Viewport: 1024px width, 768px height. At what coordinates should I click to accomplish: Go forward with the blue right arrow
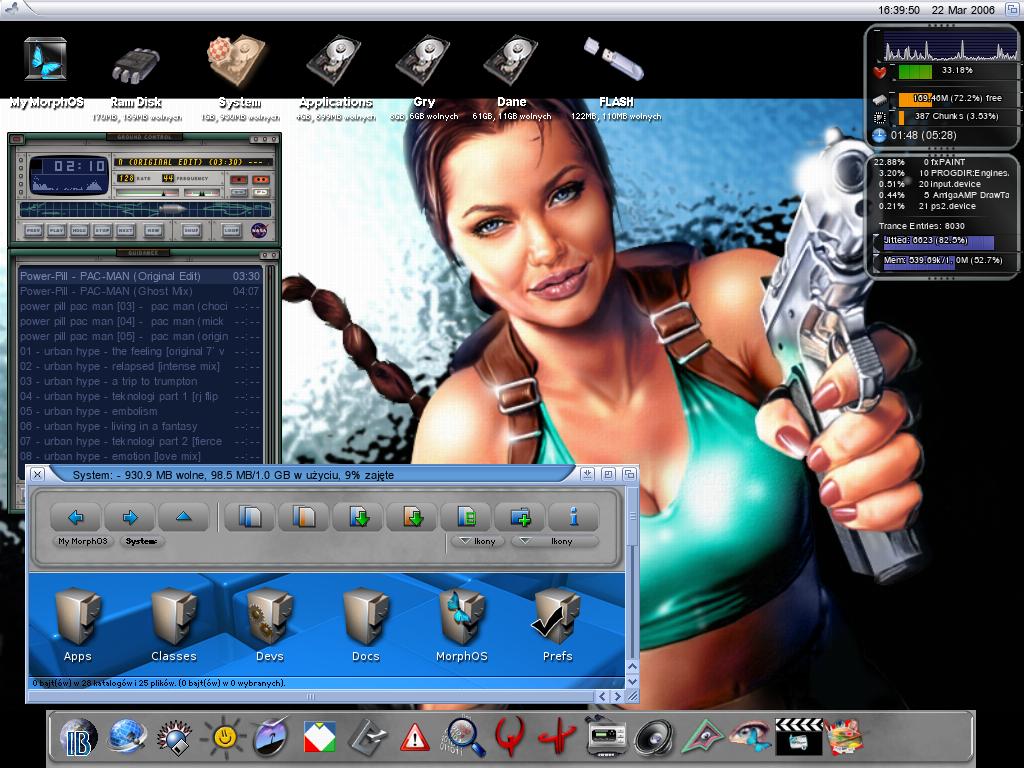click(x=130, y=517)
